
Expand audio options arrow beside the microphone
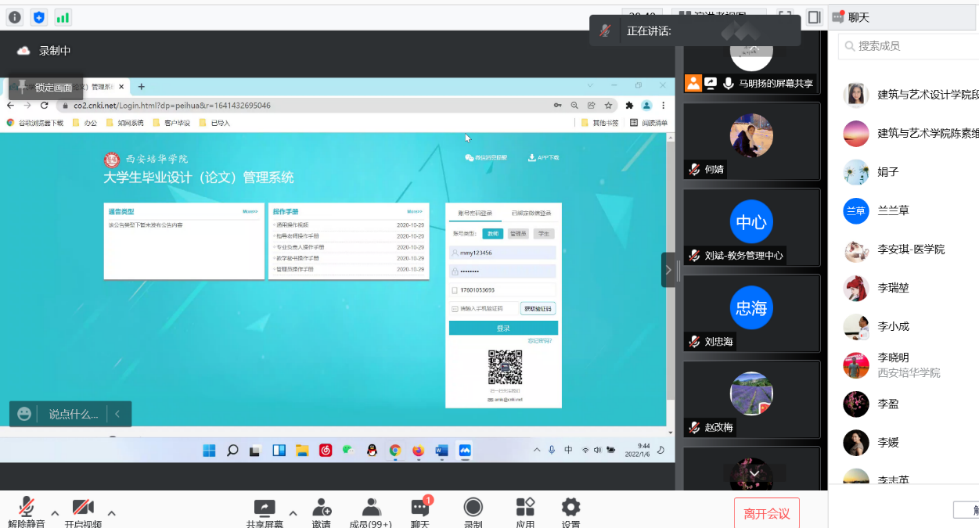click(x=55, y=513)
